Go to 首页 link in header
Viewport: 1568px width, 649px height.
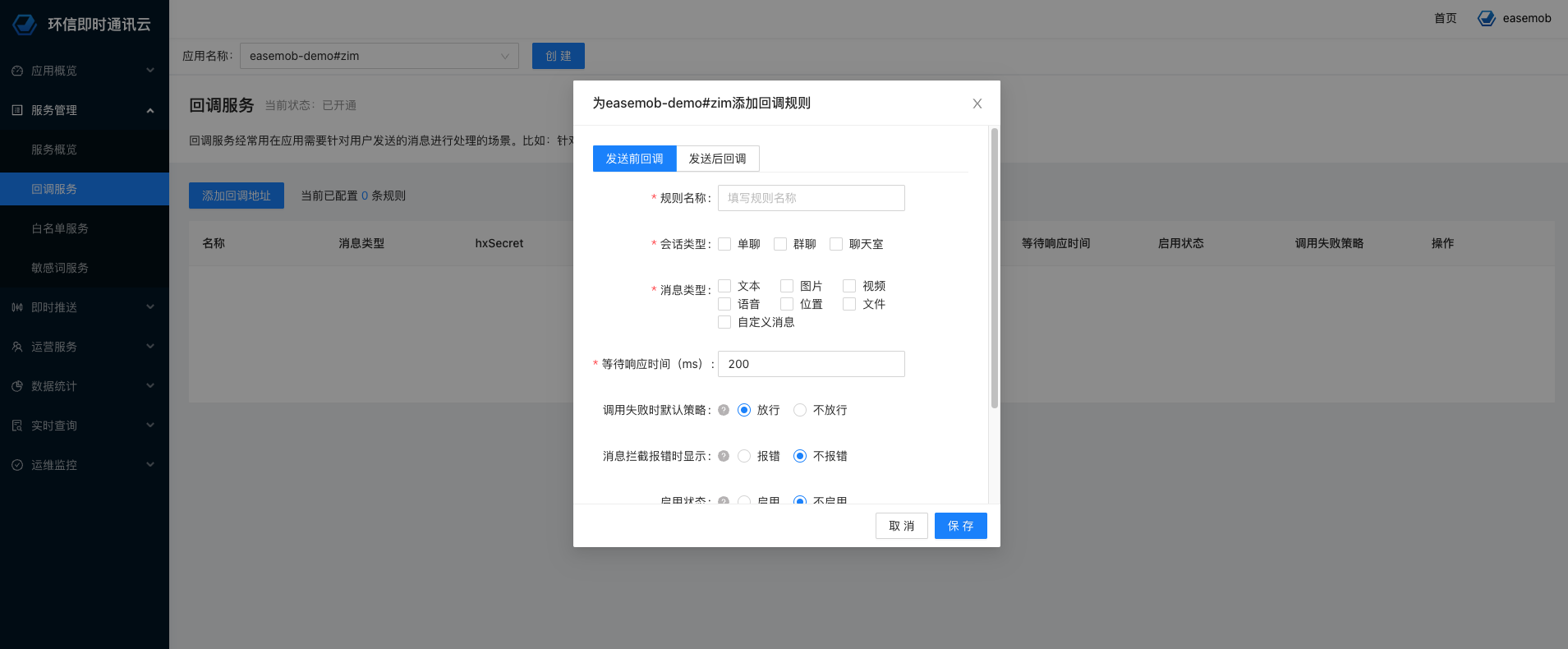tap(1446, 18)
